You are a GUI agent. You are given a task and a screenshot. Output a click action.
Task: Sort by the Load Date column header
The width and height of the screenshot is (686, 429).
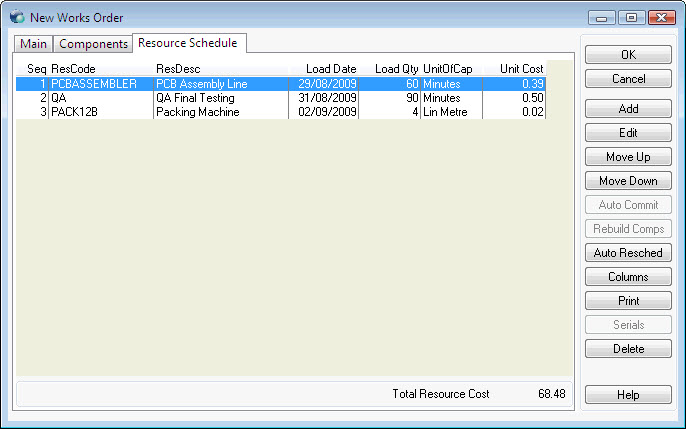pyautogui.click(x=331, y=69)
